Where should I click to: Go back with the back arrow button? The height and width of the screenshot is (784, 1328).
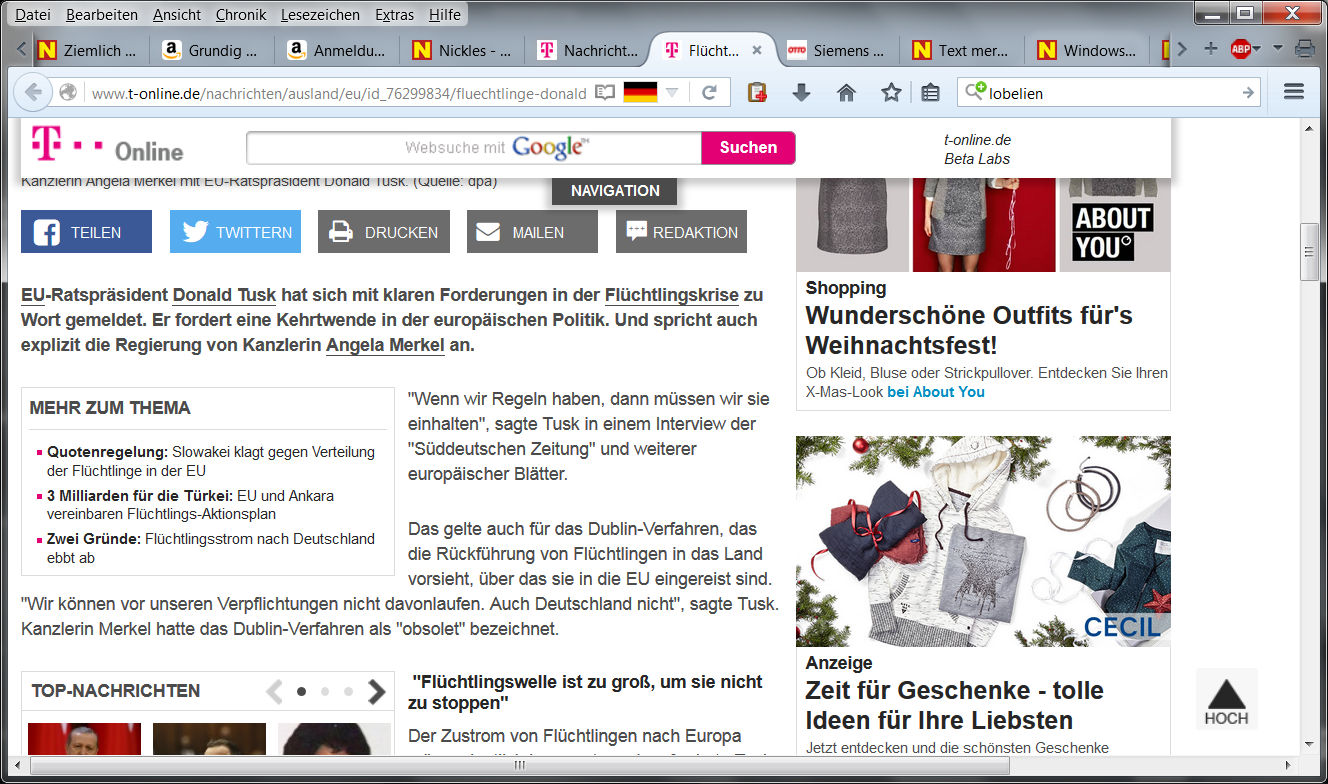pos(33,93)
